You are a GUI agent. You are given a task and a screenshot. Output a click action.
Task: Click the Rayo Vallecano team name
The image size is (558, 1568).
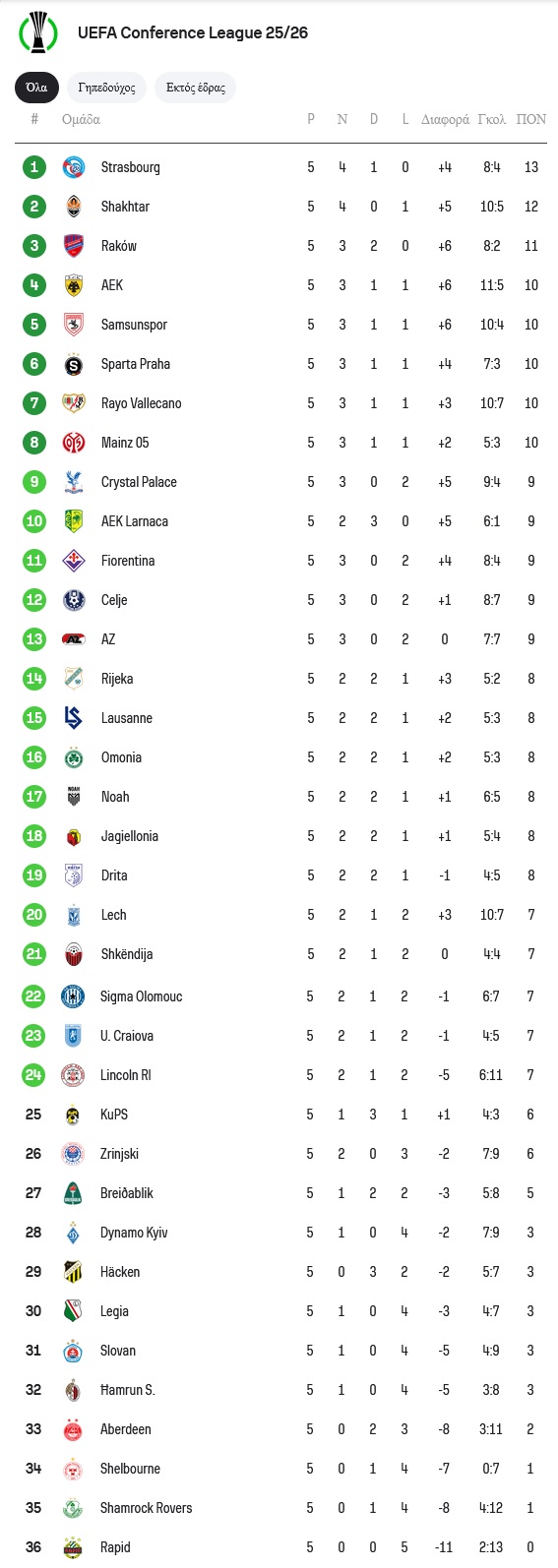(x=141, y=403)
